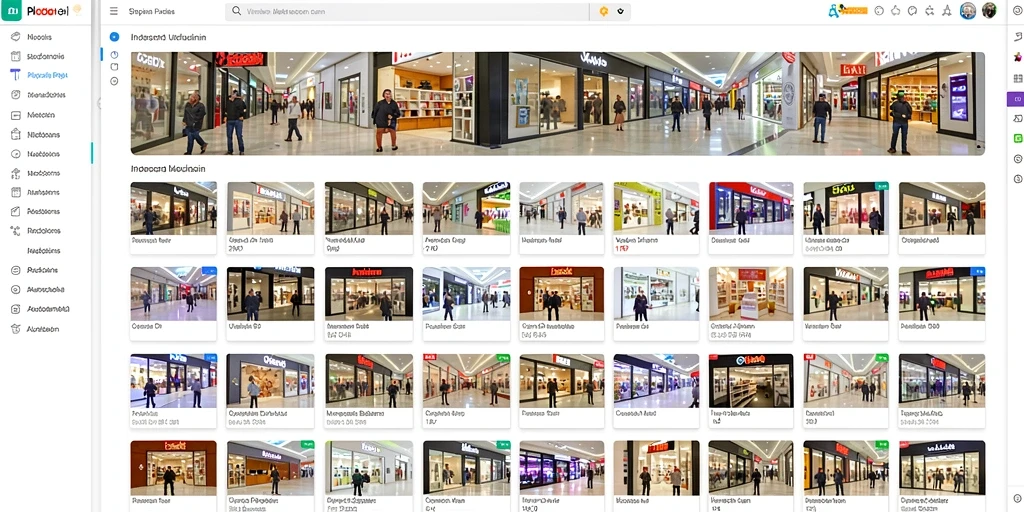Click the green app logo at top left
The height and width of the screenshot is (512, 1024).
(x=11, y=10)
